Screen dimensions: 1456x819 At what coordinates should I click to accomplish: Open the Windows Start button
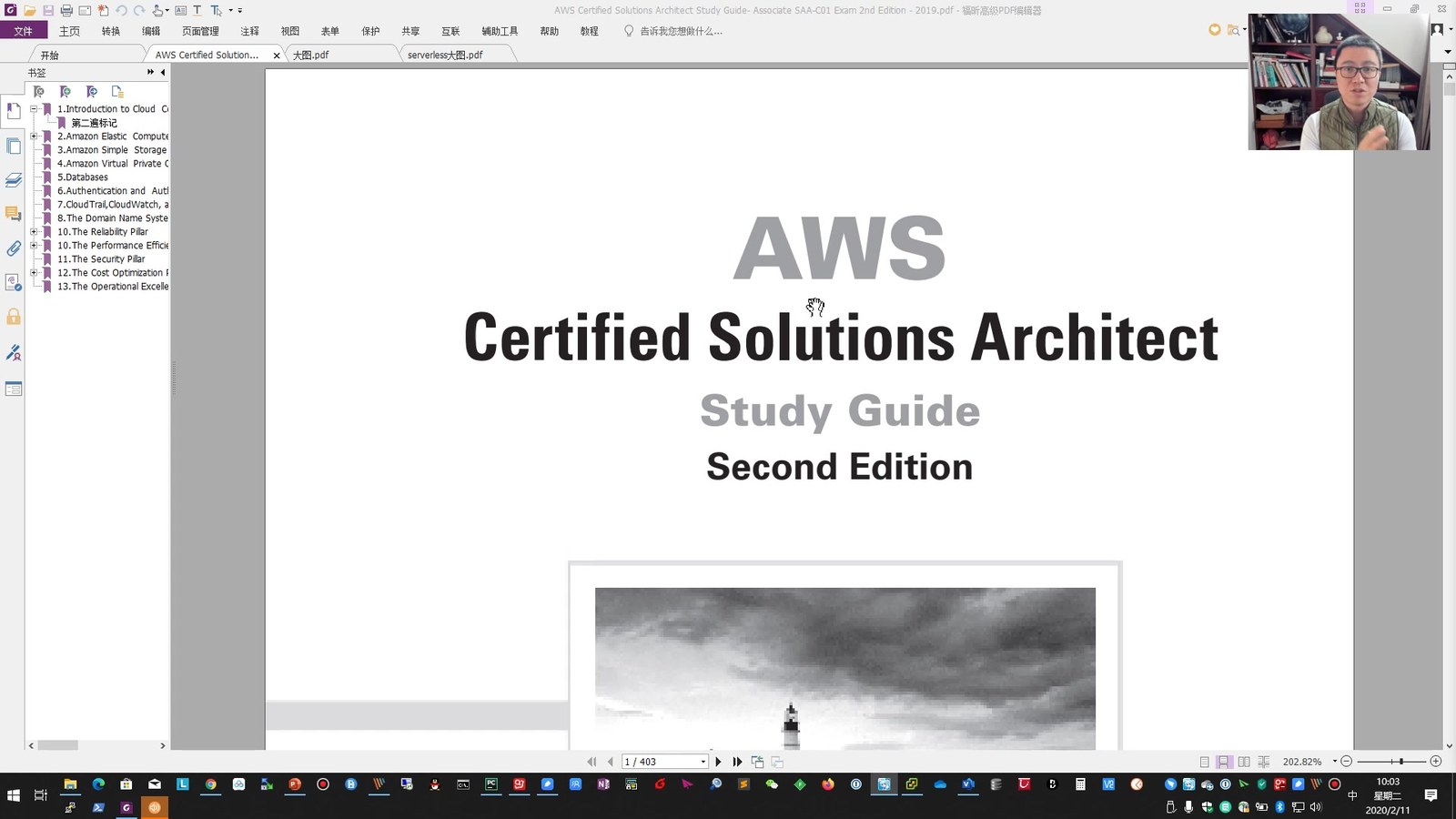point(14,795)
